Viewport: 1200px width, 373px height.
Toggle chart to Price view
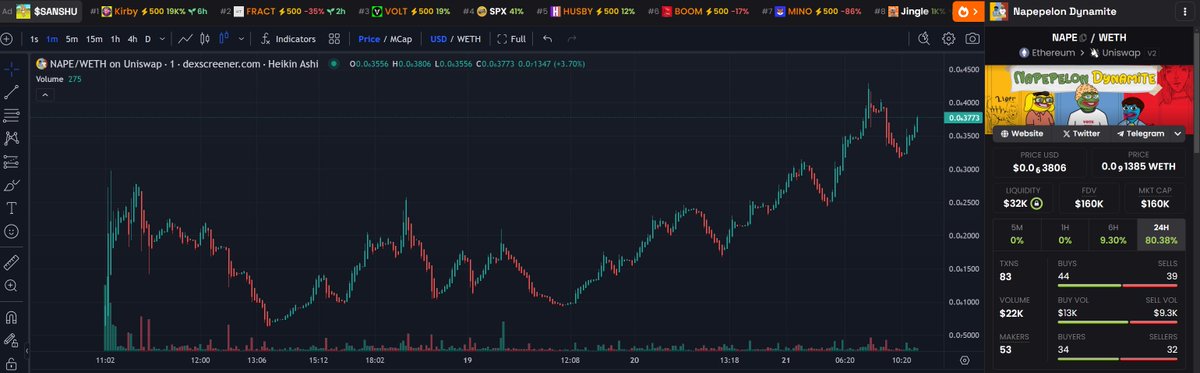click(369, 39)
